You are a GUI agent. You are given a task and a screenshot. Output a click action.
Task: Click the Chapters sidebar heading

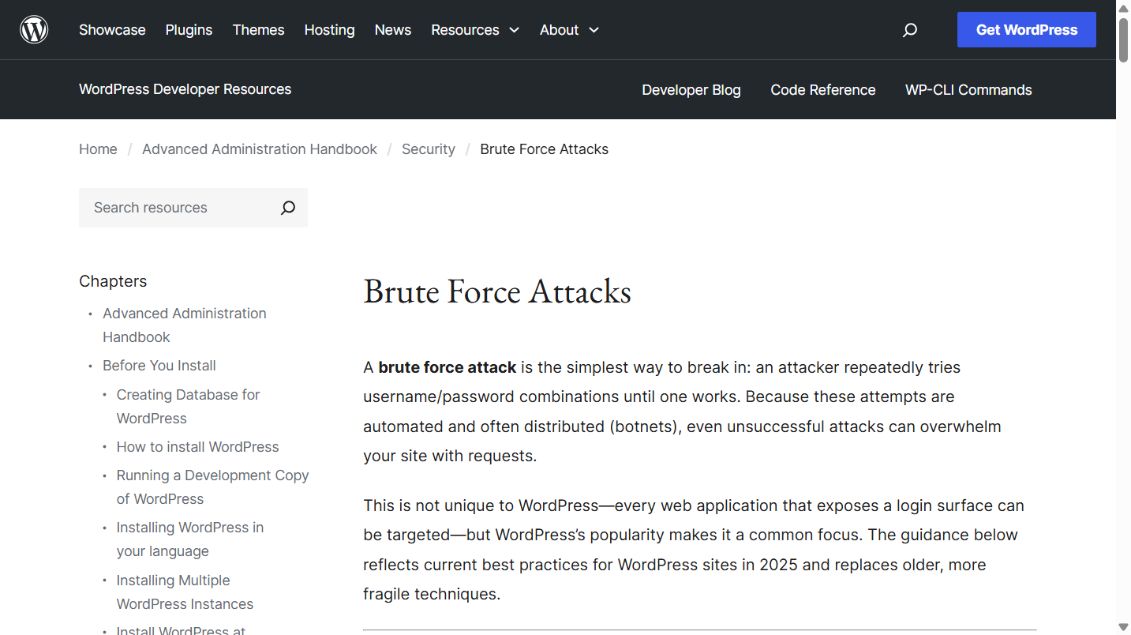pos(113,281)
